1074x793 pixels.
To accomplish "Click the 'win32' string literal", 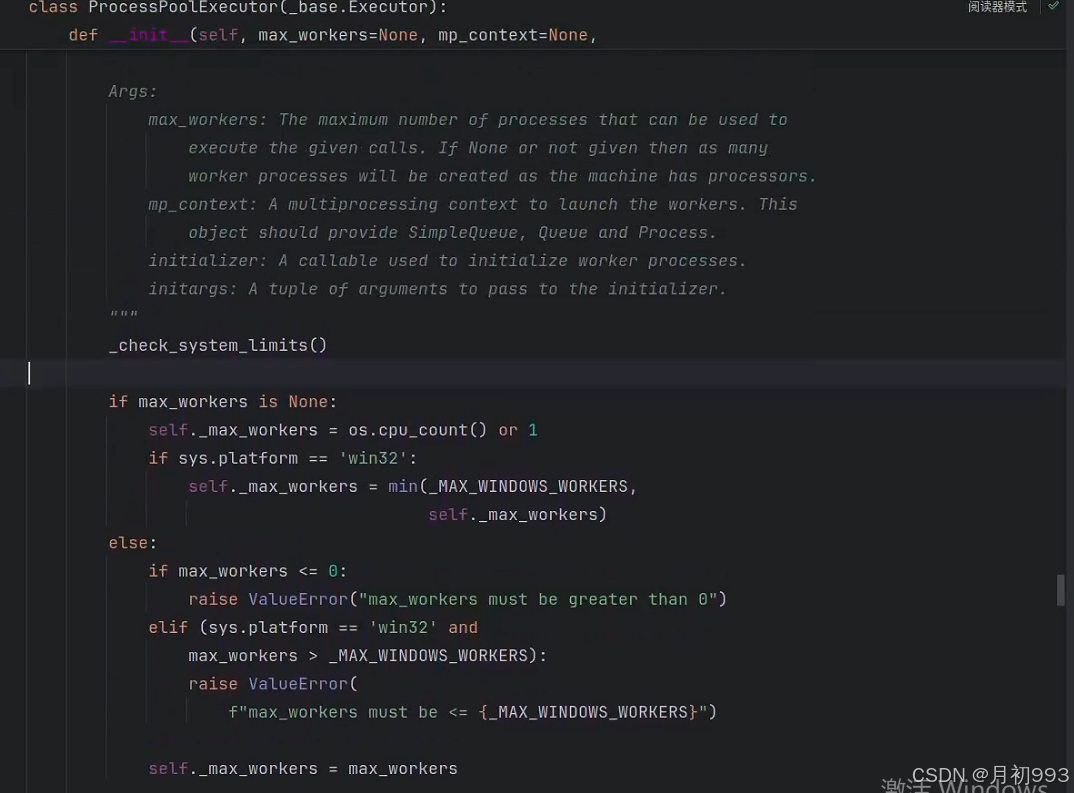I will pos(372,457).
